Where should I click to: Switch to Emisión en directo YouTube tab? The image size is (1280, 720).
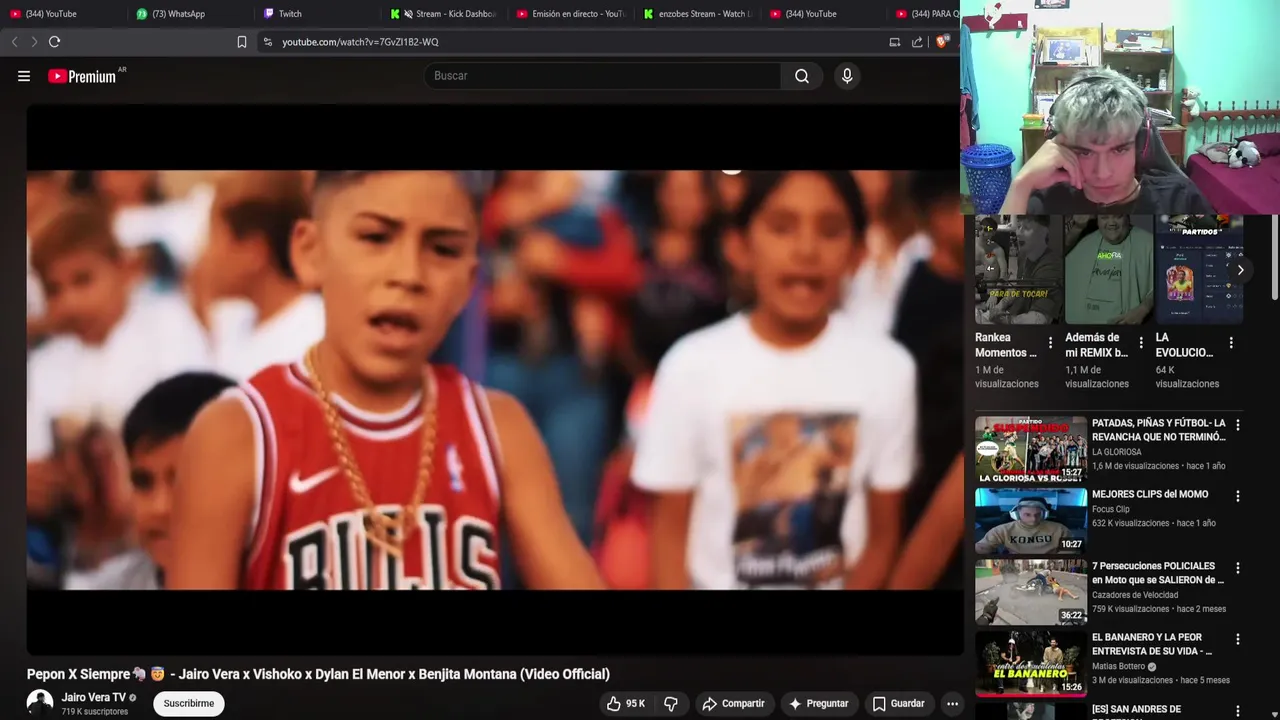tap(570, 14)
